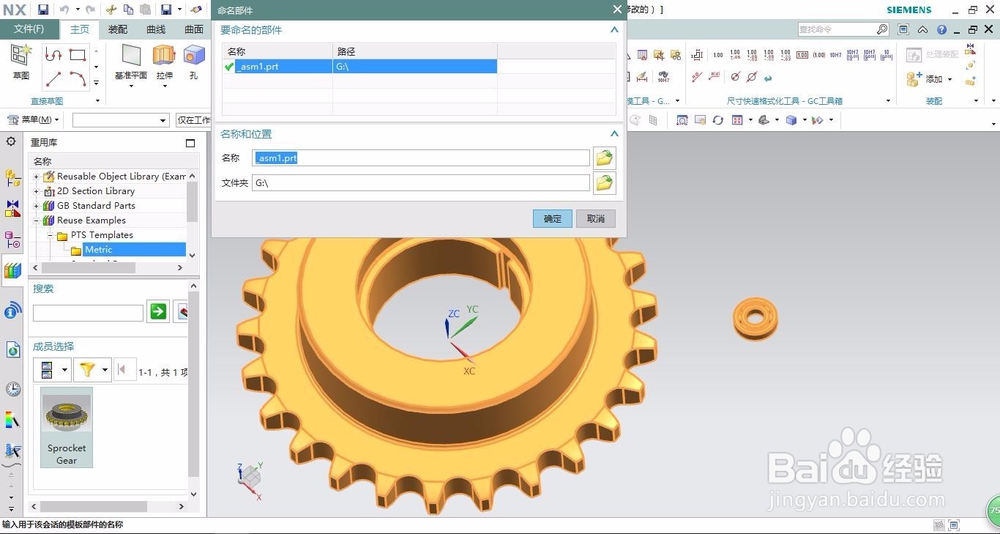The image size is (1000, 534).
Task: Browse for folder location icon
Action: click(604, 183)
